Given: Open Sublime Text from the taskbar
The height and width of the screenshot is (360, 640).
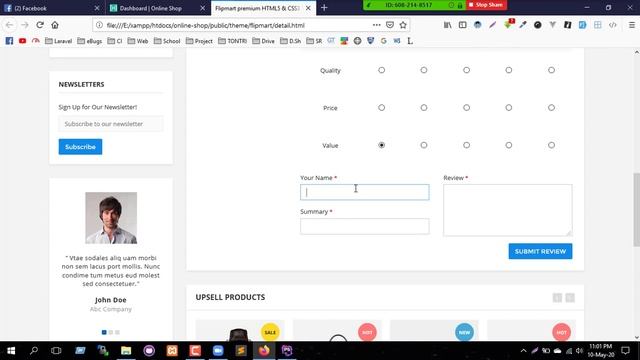Looking at the screenshot, I should [x=241, y=351].
